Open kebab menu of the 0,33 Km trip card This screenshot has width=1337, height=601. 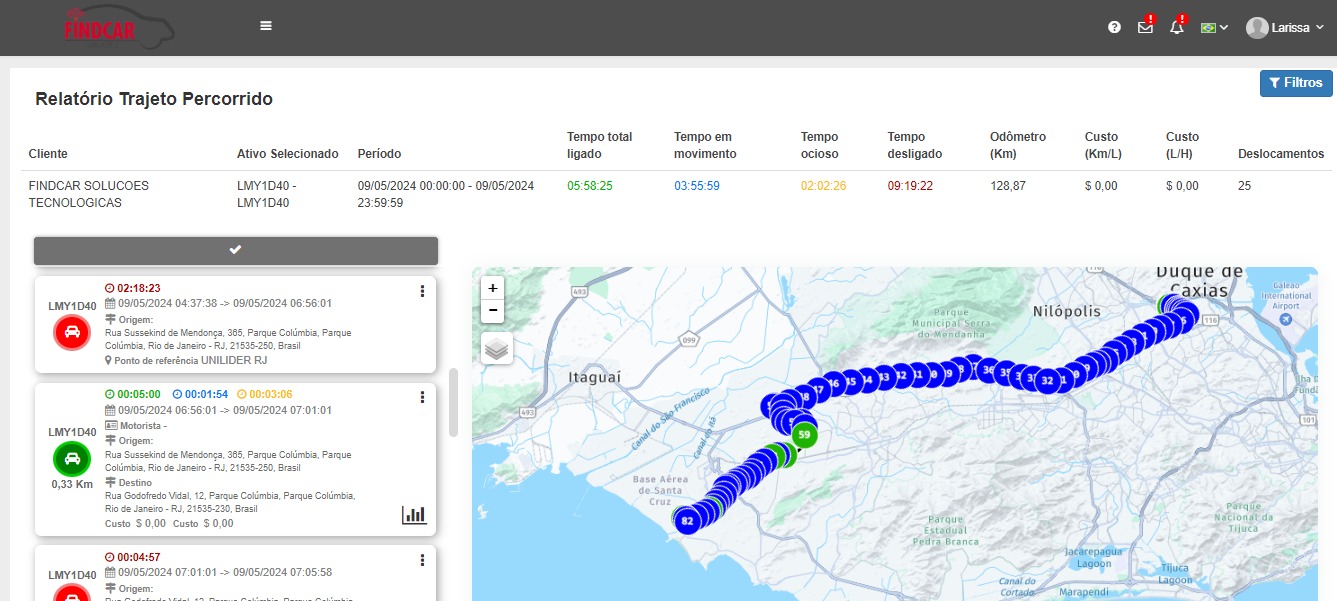coord(422,397)
